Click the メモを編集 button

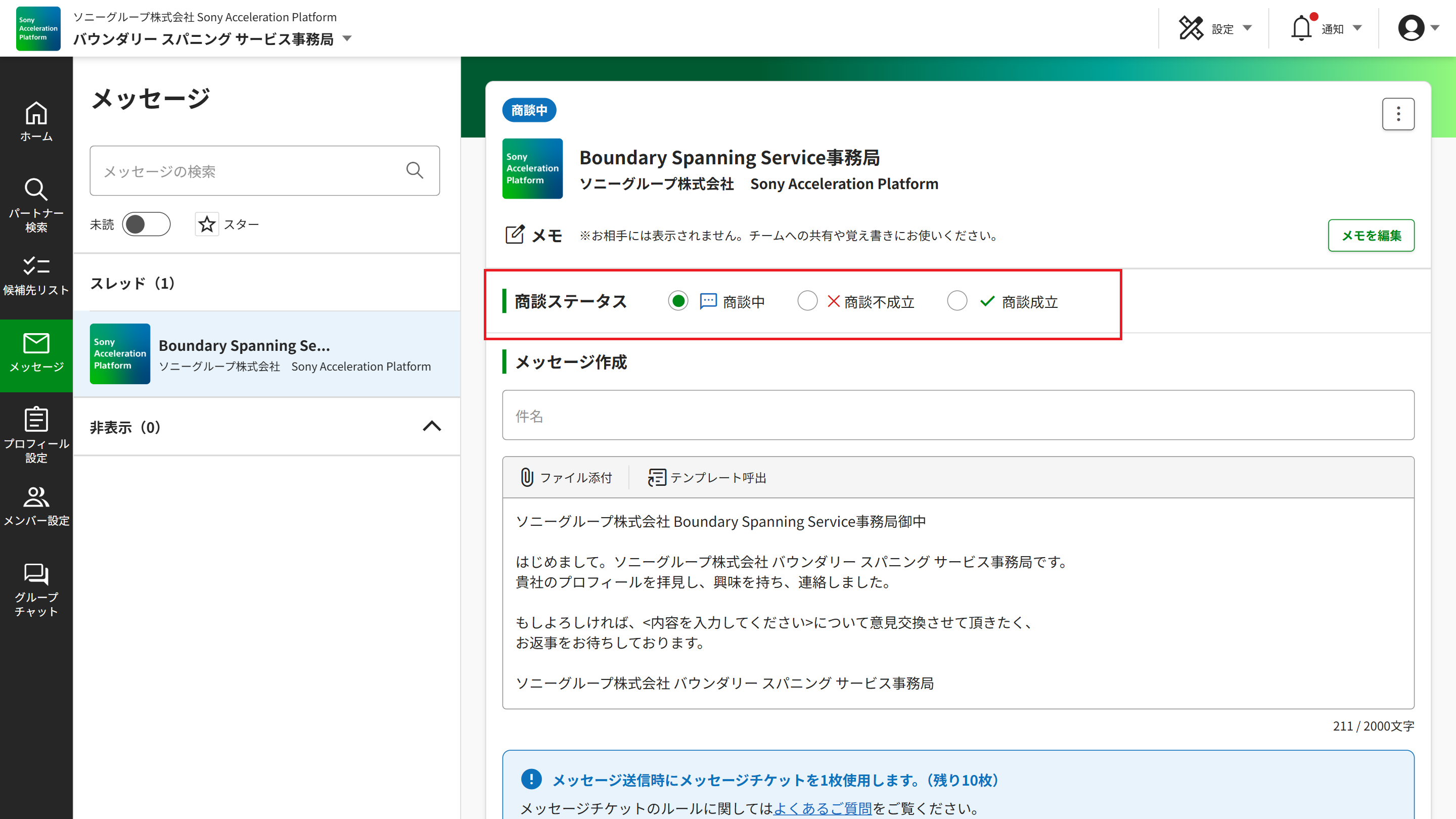tap(1371, 235)
